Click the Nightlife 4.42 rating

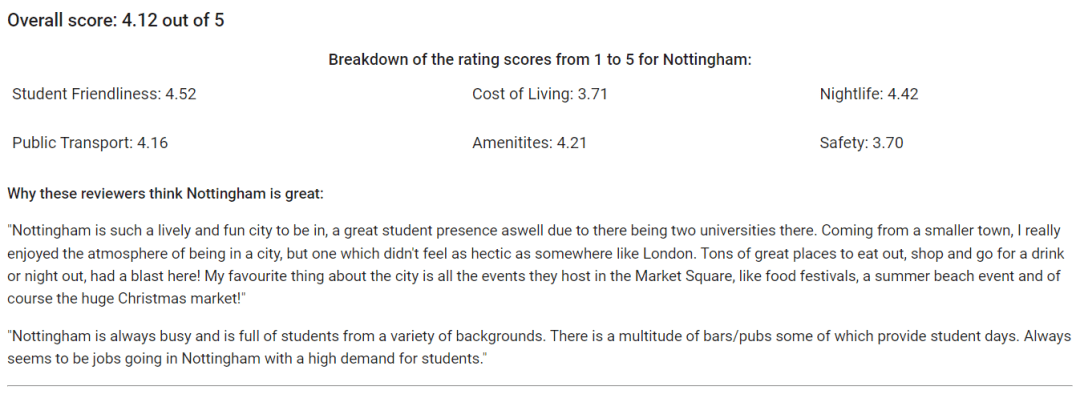pyautogui.click(x=869, y=94)
